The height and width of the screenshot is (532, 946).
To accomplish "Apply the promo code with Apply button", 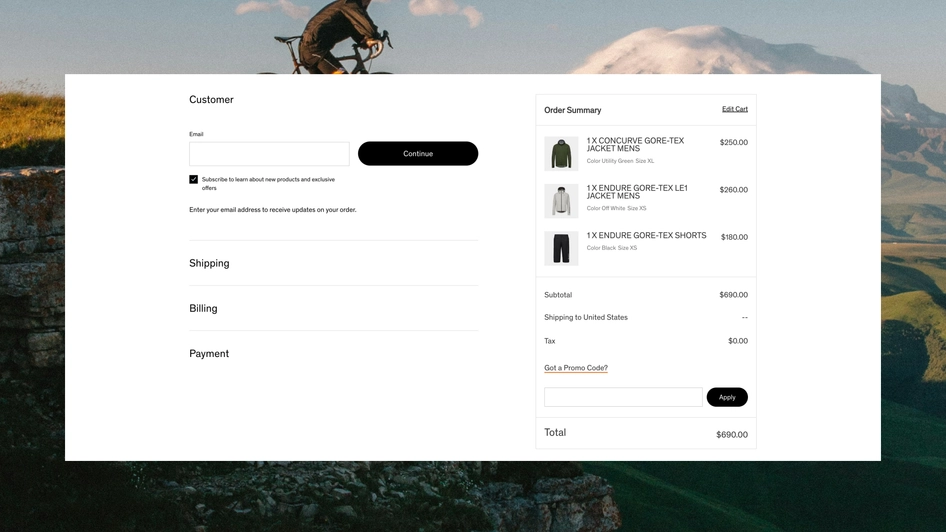I will (727, 397).
